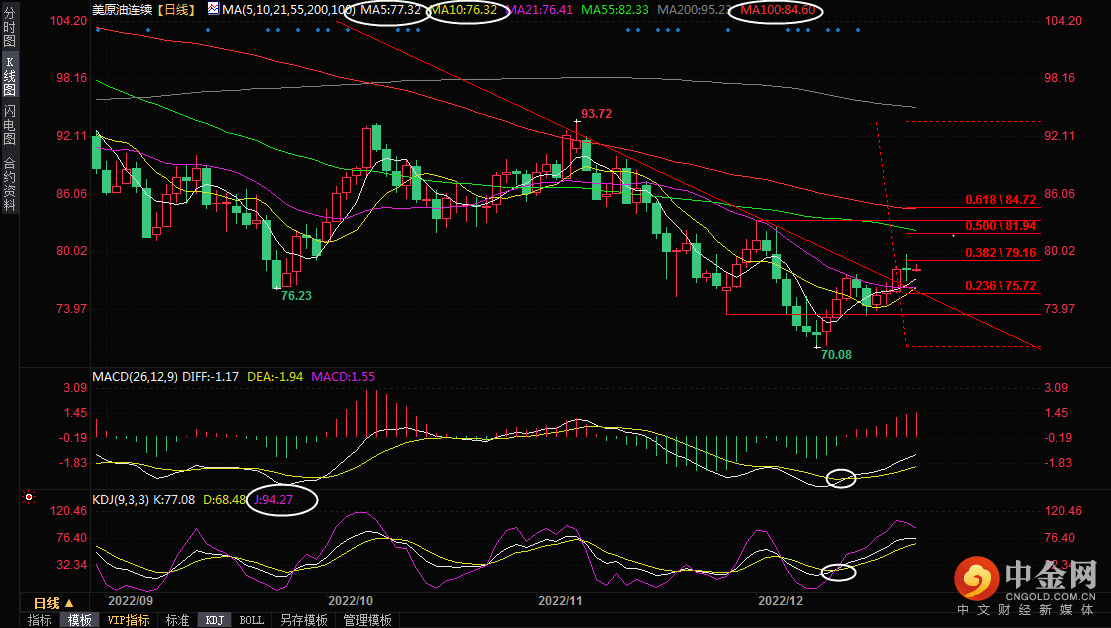Click the MA indicator chart icon
The width and height of the screenshot is (1111, 628).
pos(214,9)
